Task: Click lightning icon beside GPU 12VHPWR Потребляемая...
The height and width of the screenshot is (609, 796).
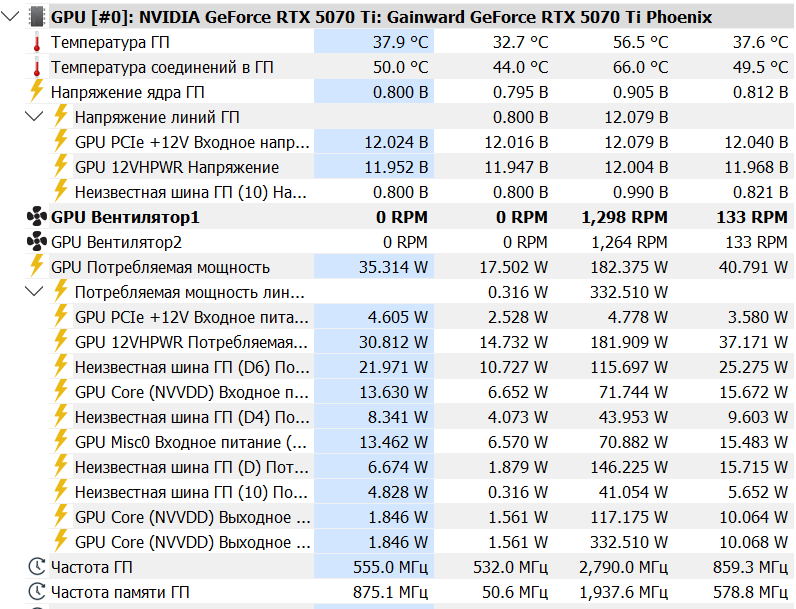Action: tap(61, 341)
